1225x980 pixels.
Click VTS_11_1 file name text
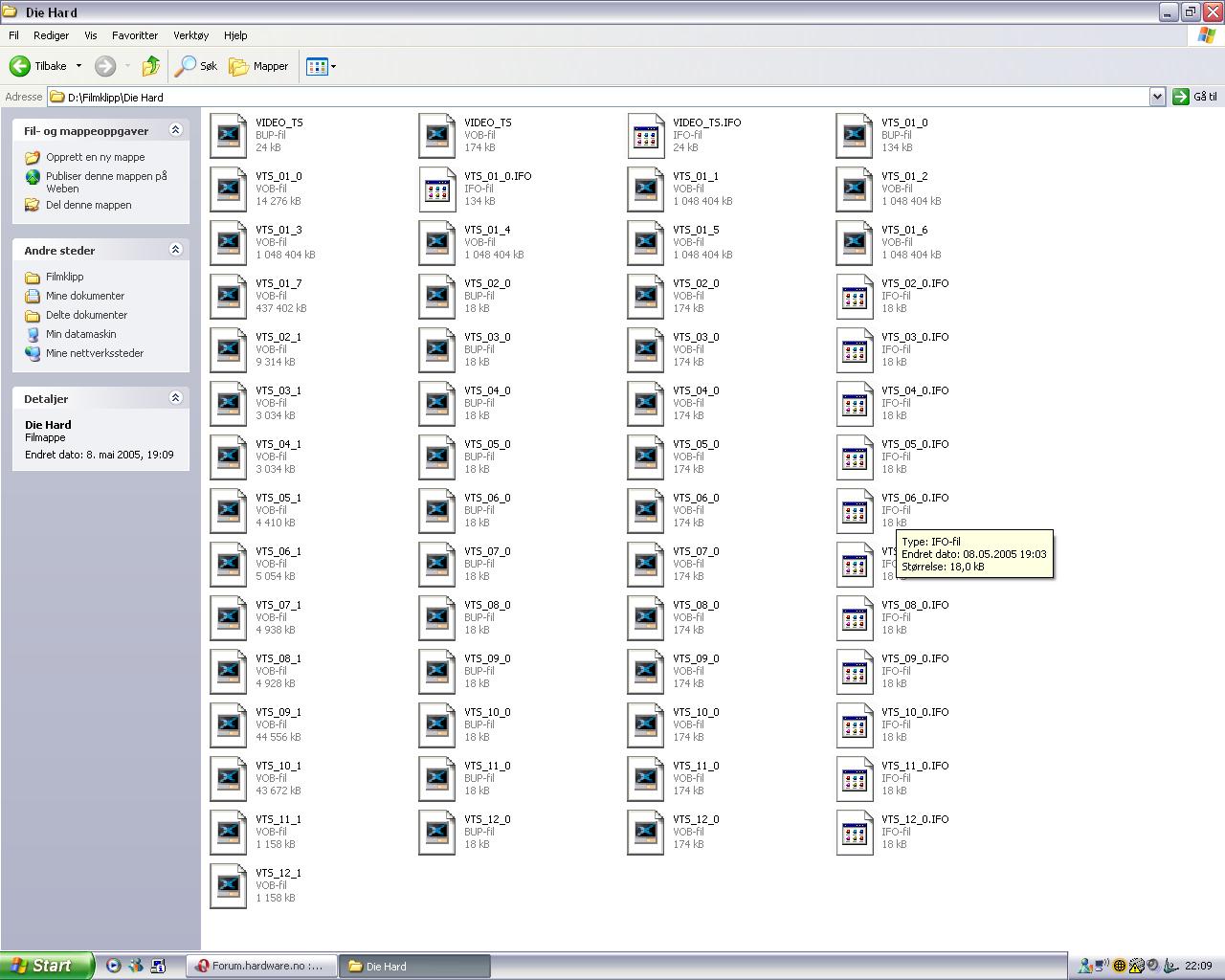pyautogui.click(x=278, y=819)
